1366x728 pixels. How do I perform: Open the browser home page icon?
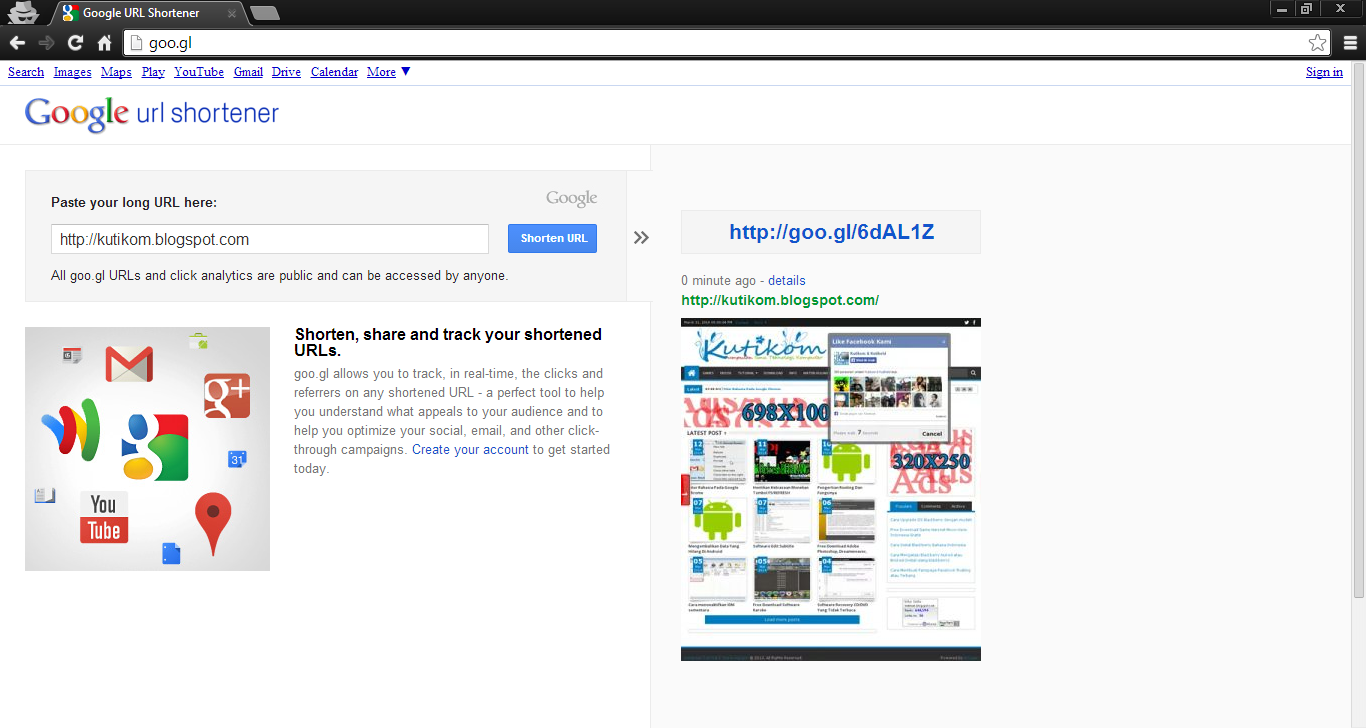(104, 42)
